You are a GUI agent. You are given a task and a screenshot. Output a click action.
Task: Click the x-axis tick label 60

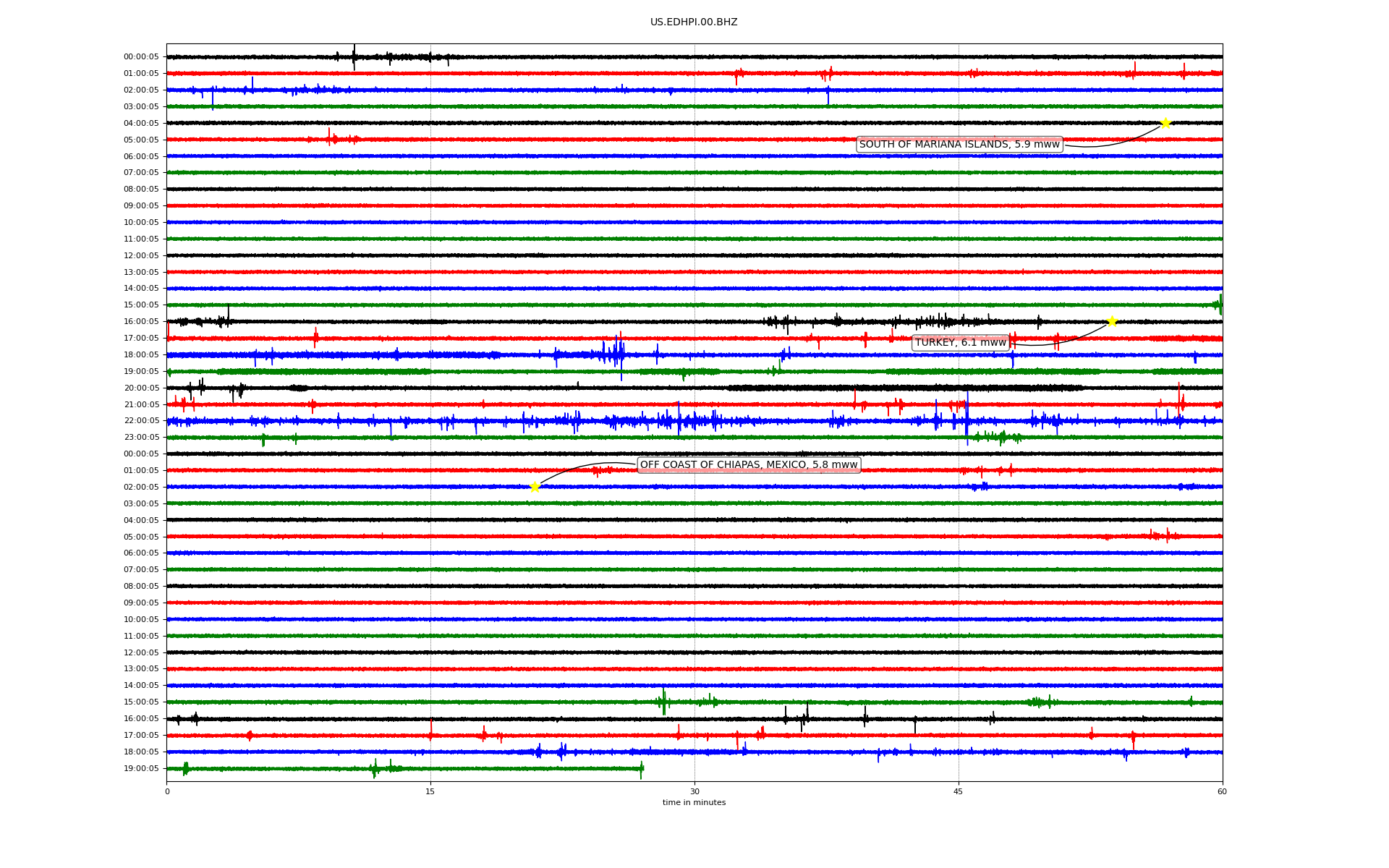click(1222, 791)
